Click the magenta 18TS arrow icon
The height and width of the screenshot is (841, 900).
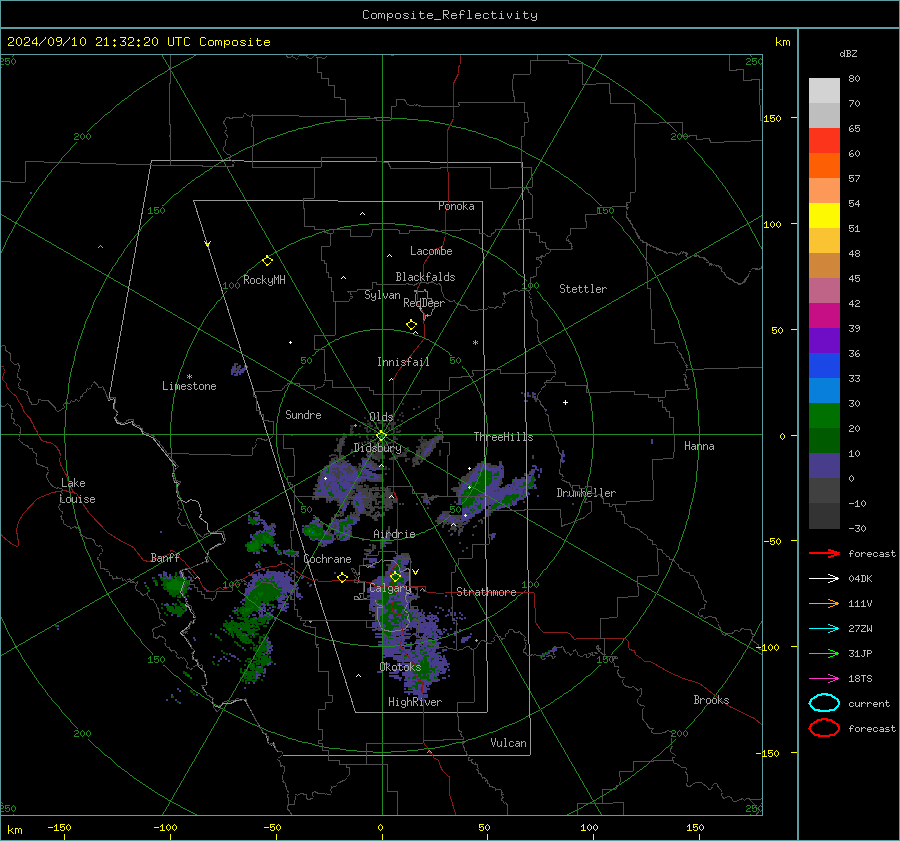pos(824,679)
